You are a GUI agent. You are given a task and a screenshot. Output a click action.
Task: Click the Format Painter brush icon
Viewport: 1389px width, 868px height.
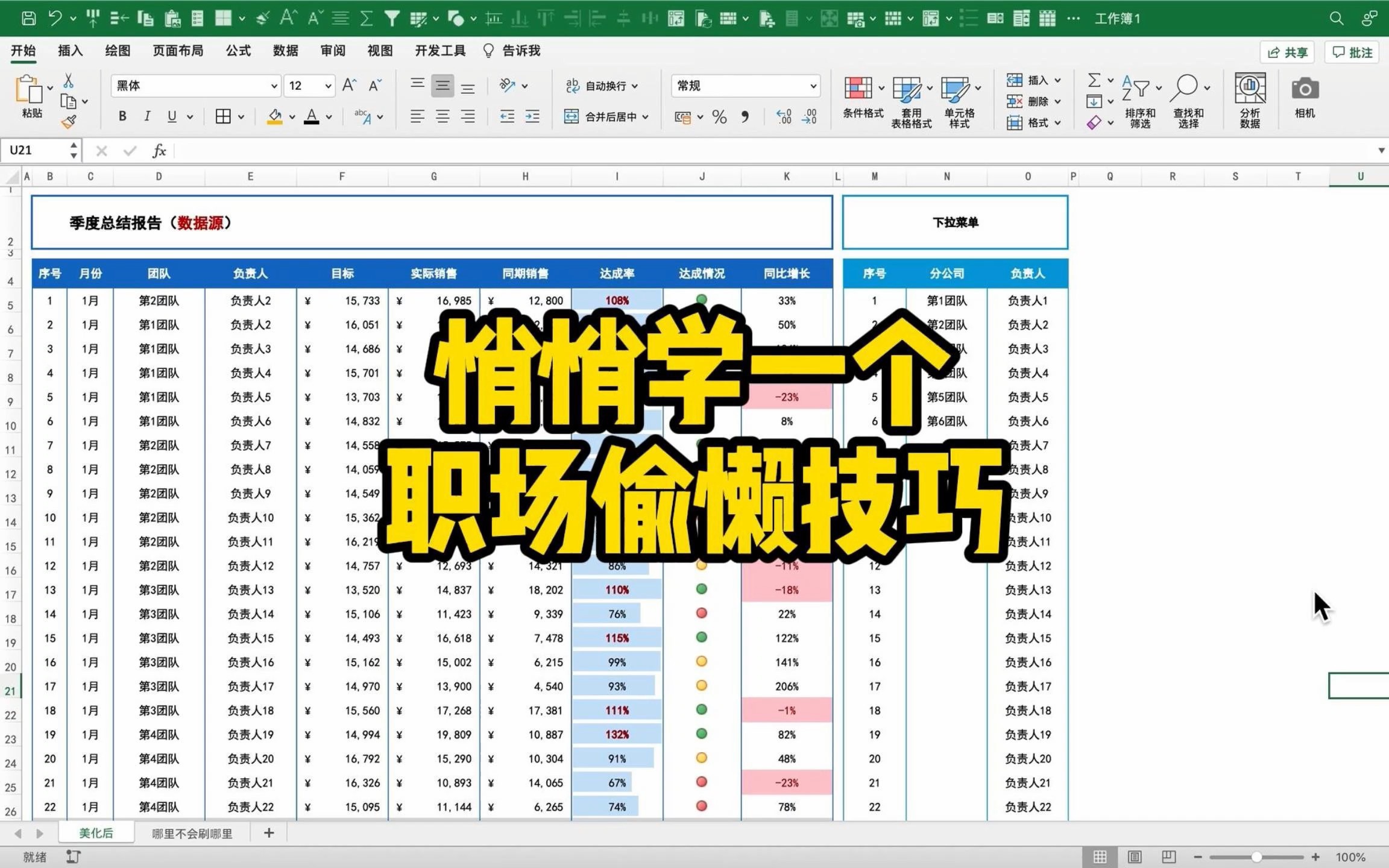pos(68,122)
